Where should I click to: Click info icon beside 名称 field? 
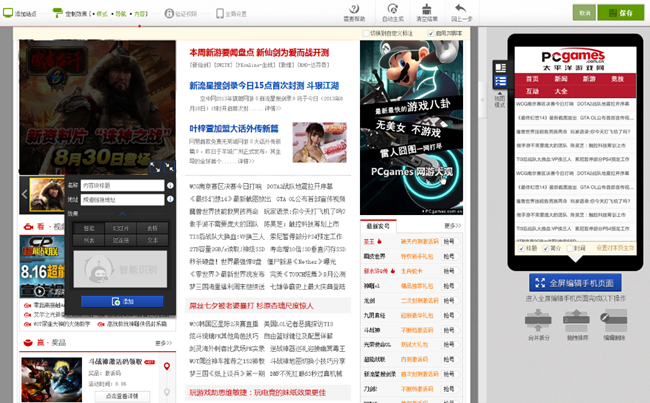(170, 186)
